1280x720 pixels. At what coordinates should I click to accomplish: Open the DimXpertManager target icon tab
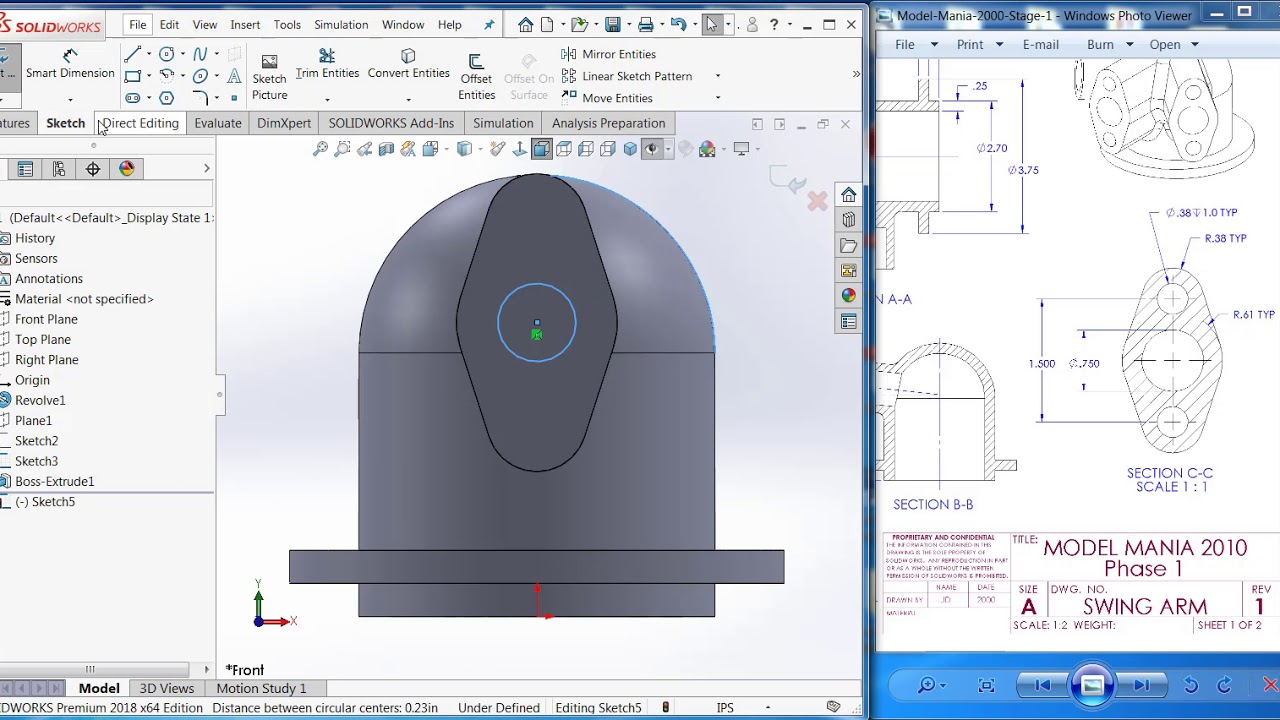pyautogui.click(x=93, y=169)
